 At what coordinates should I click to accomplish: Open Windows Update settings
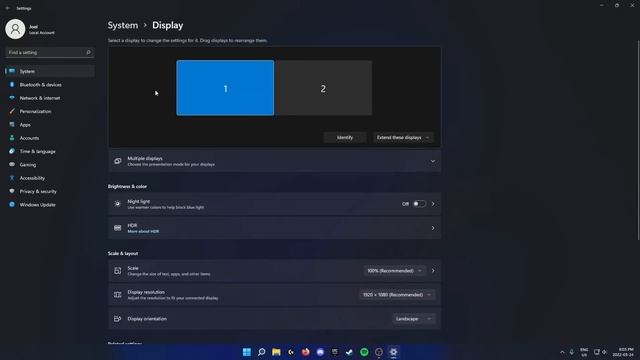click(x=49, y=204)
